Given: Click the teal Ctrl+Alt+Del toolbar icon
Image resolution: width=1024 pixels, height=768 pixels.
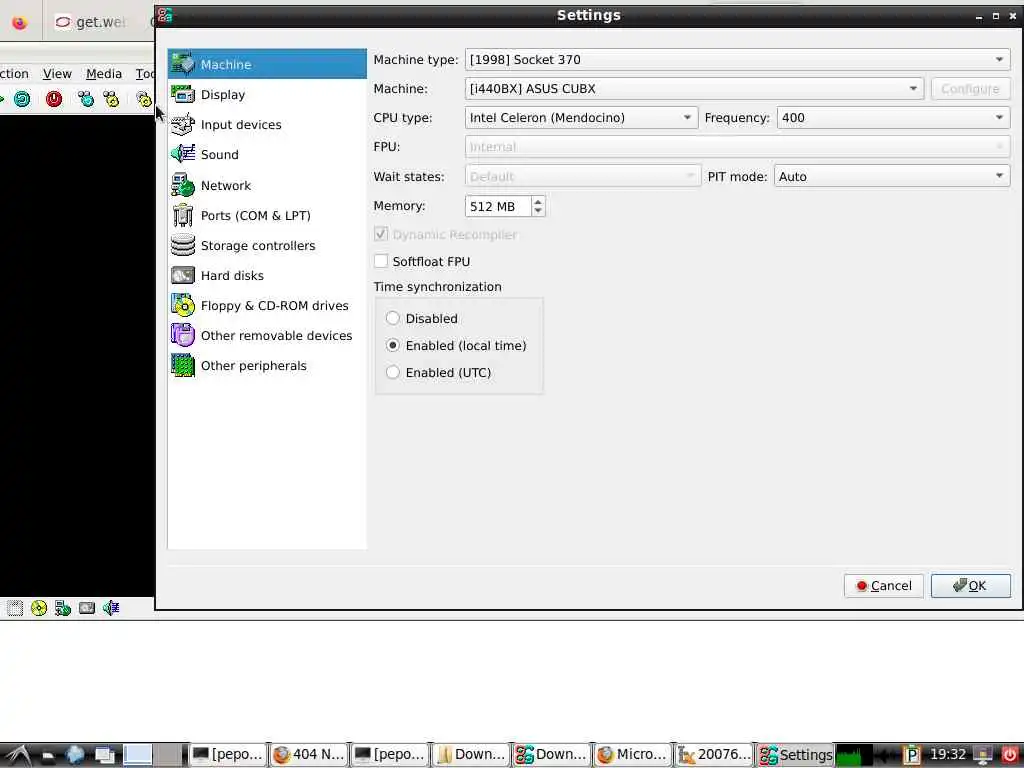Looking at the screenshot, I should 86,99.
